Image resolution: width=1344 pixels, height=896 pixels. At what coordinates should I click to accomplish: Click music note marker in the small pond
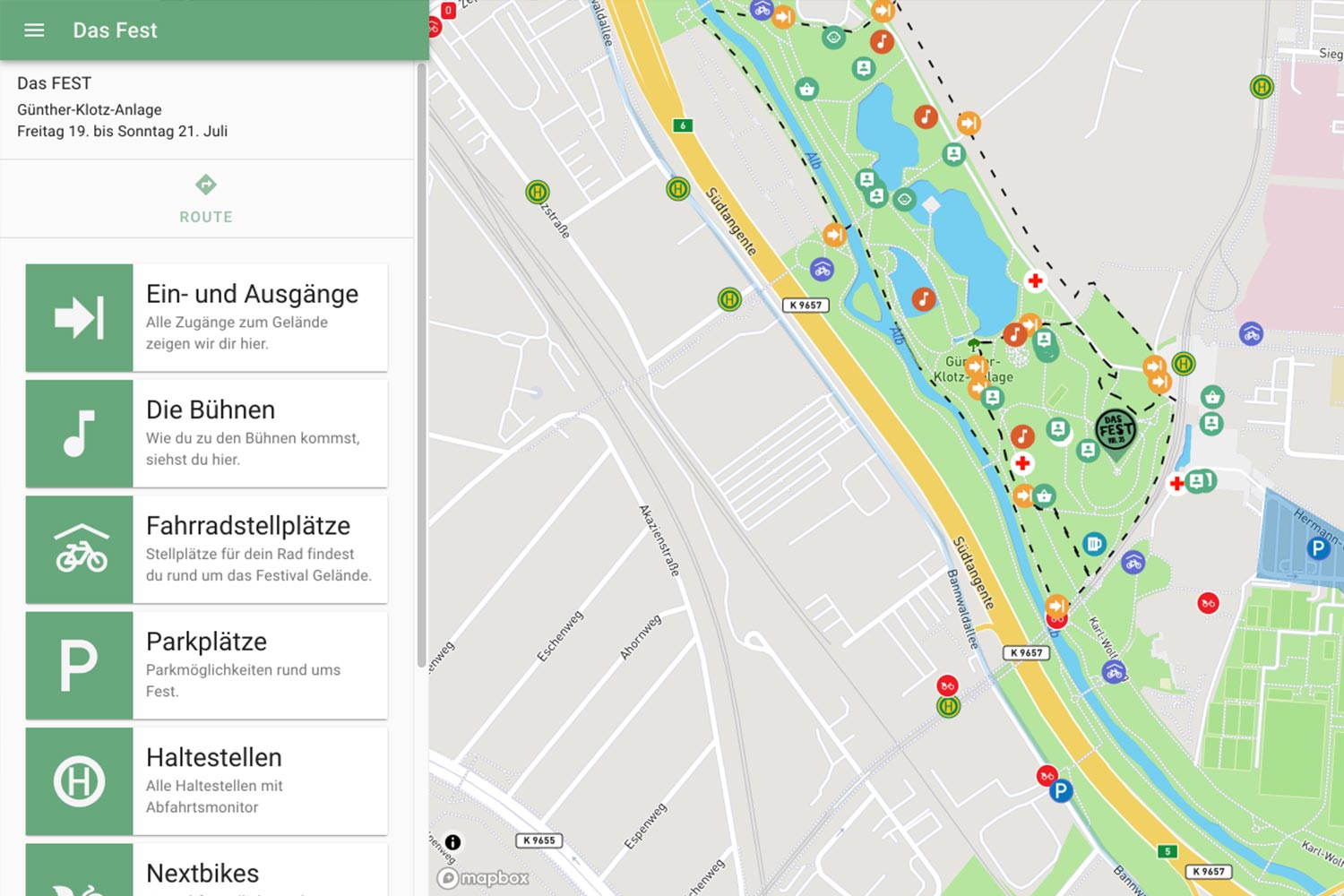click(x=924, y=299)
